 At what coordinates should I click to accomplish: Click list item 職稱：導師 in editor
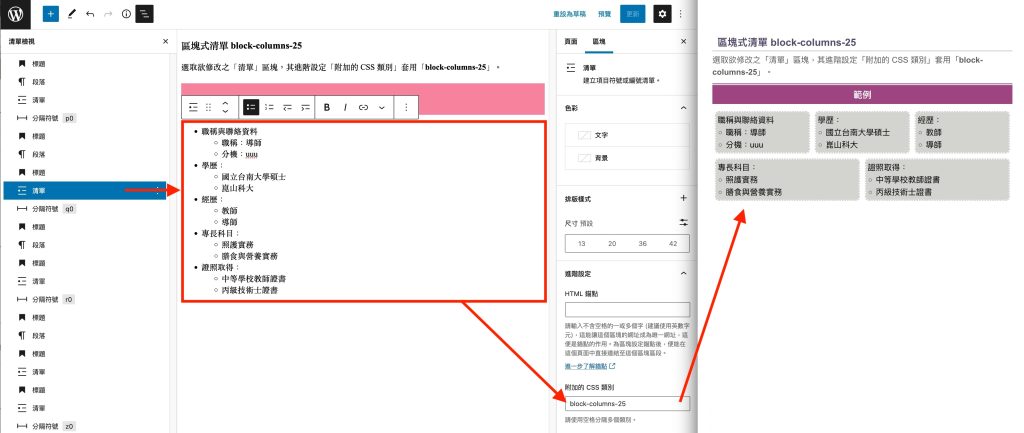pyautogui.click(x=242, y=142)
